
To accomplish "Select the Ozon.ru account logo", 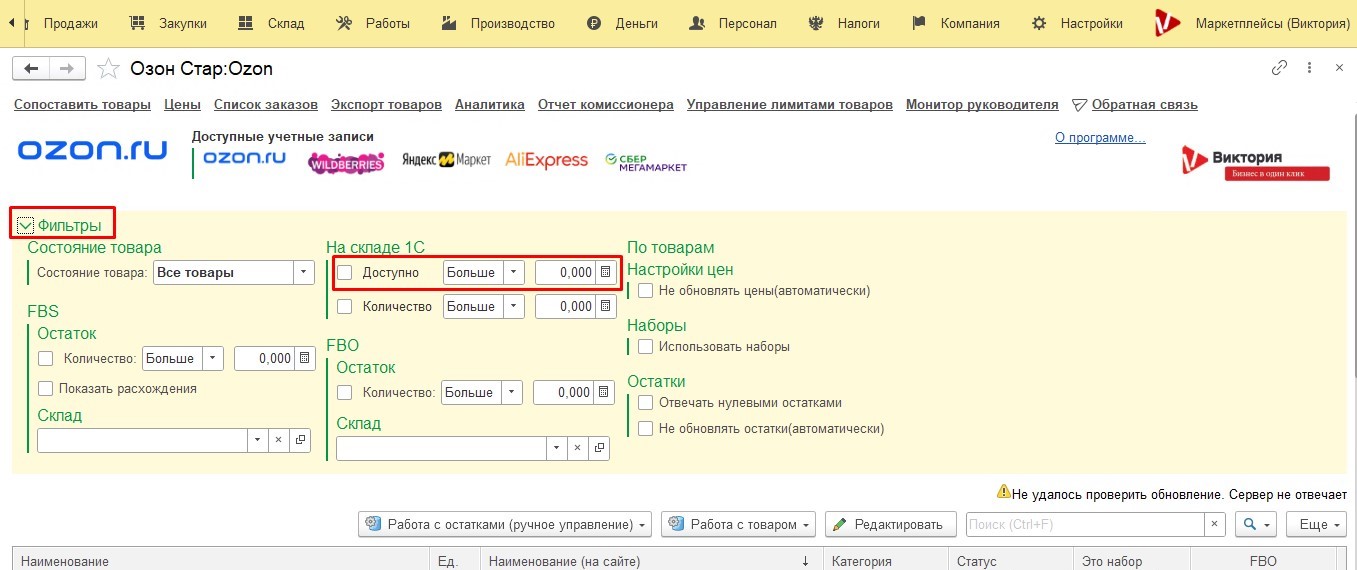I will coord(245,159).
